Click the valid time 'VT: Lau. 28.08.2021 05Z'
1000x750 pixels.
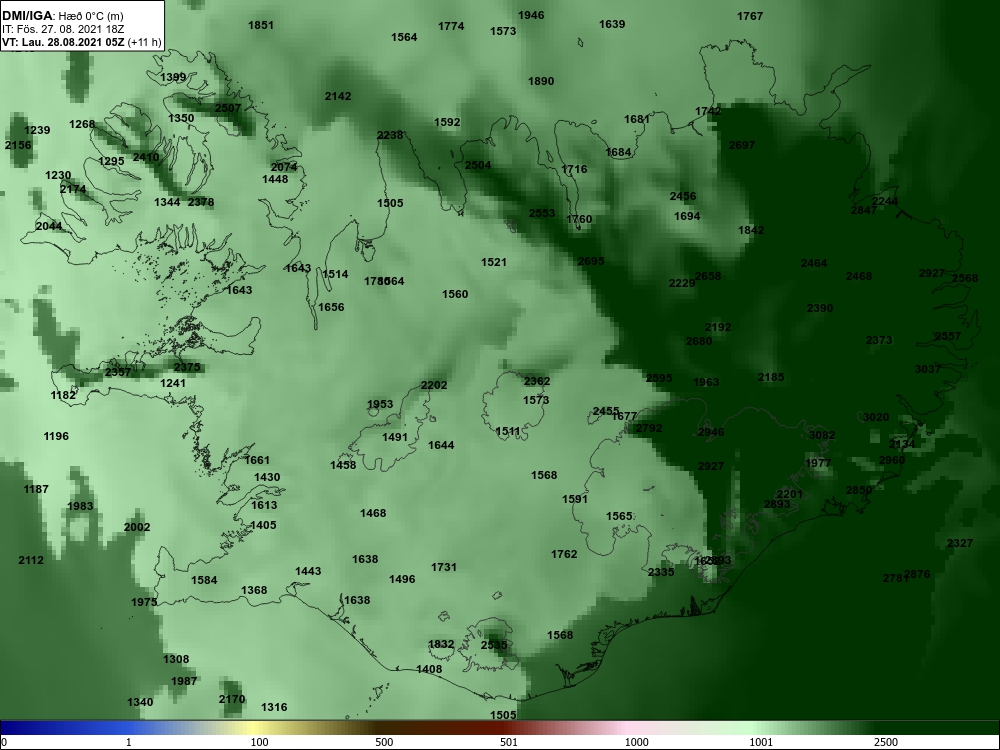(63, 43)
